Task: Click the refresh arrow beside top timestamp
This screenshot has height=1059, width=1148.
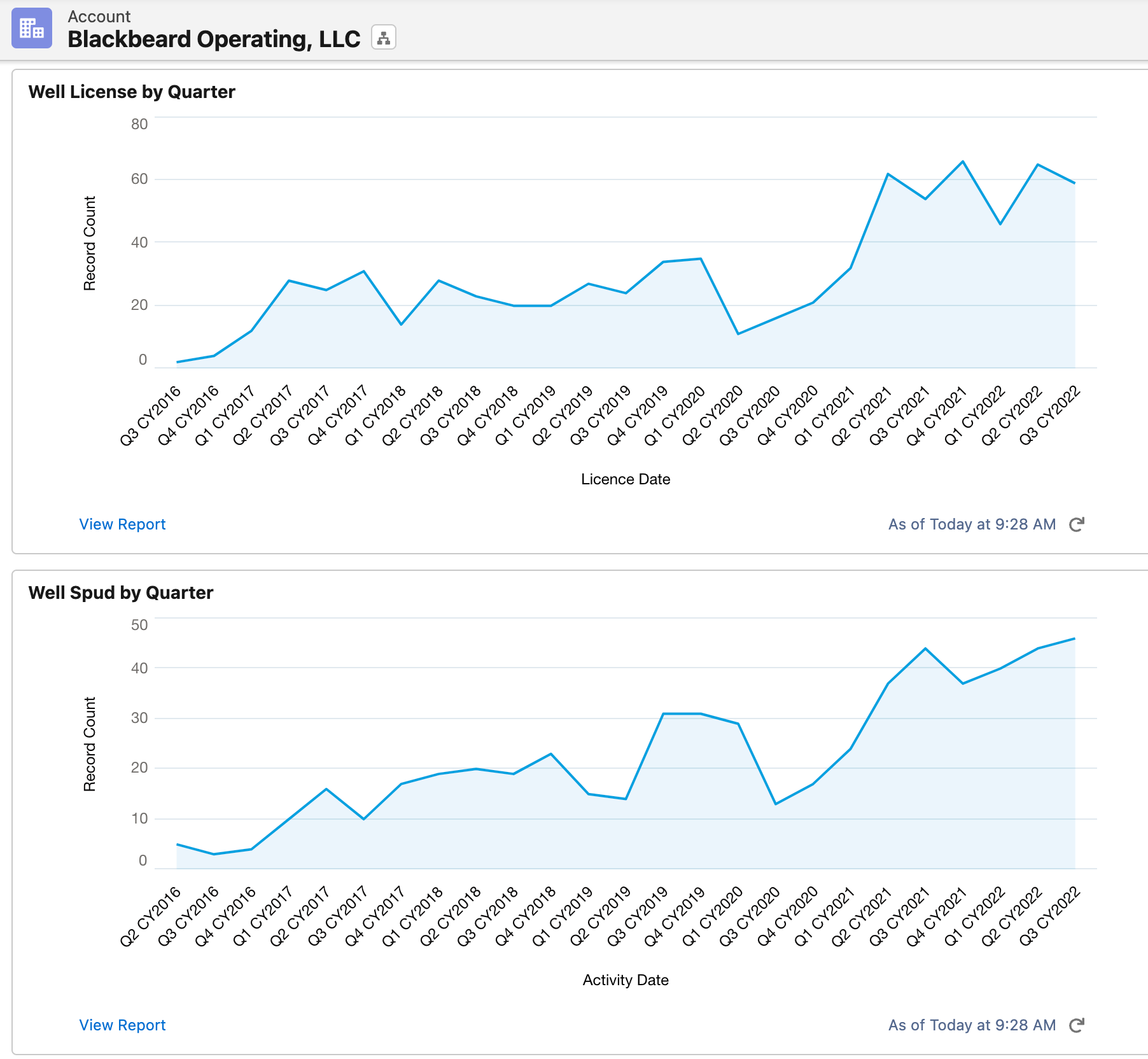Action: click(1076, 524)
